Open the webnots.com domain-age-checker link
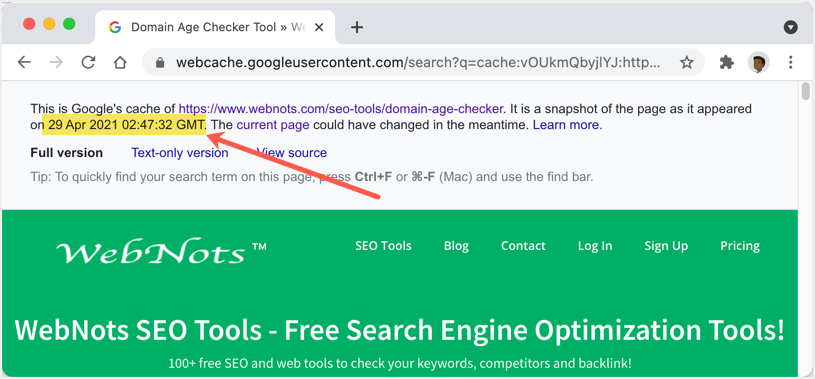The width and height of the screenshot is (815, 379). point(341,109)
